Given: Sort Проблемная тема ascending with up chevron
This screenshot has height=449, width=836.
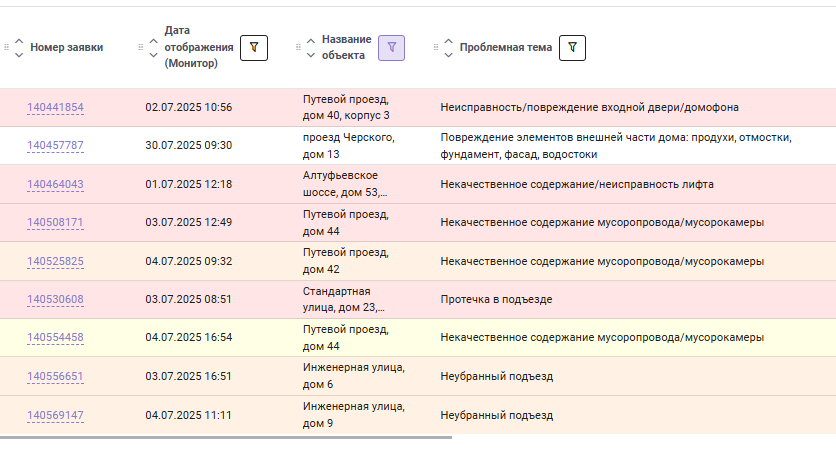Looking at the screenshot, I should pyautogui.click(x=448, y=41).
